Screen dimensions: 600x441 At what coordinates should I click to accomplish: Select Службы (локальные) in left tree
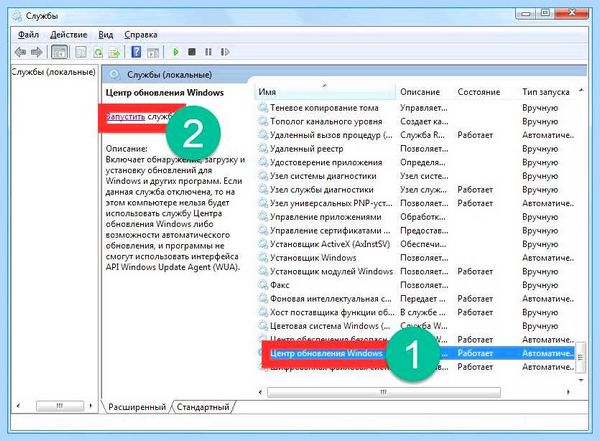coord(53,72)
